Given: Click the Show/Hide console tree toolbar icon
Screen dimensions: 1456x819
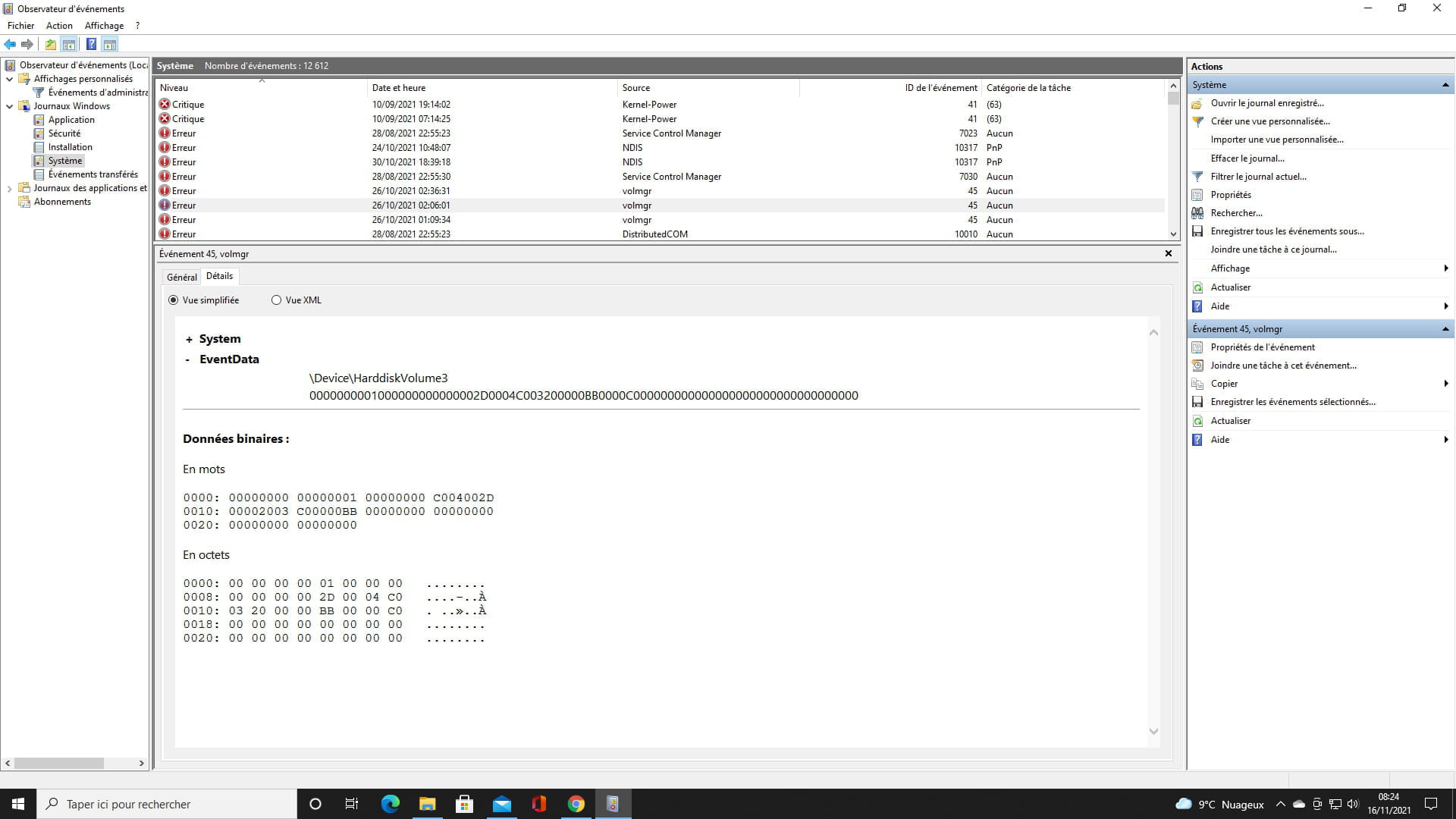Looking at the screenshot, I should (x=68, y=44).
